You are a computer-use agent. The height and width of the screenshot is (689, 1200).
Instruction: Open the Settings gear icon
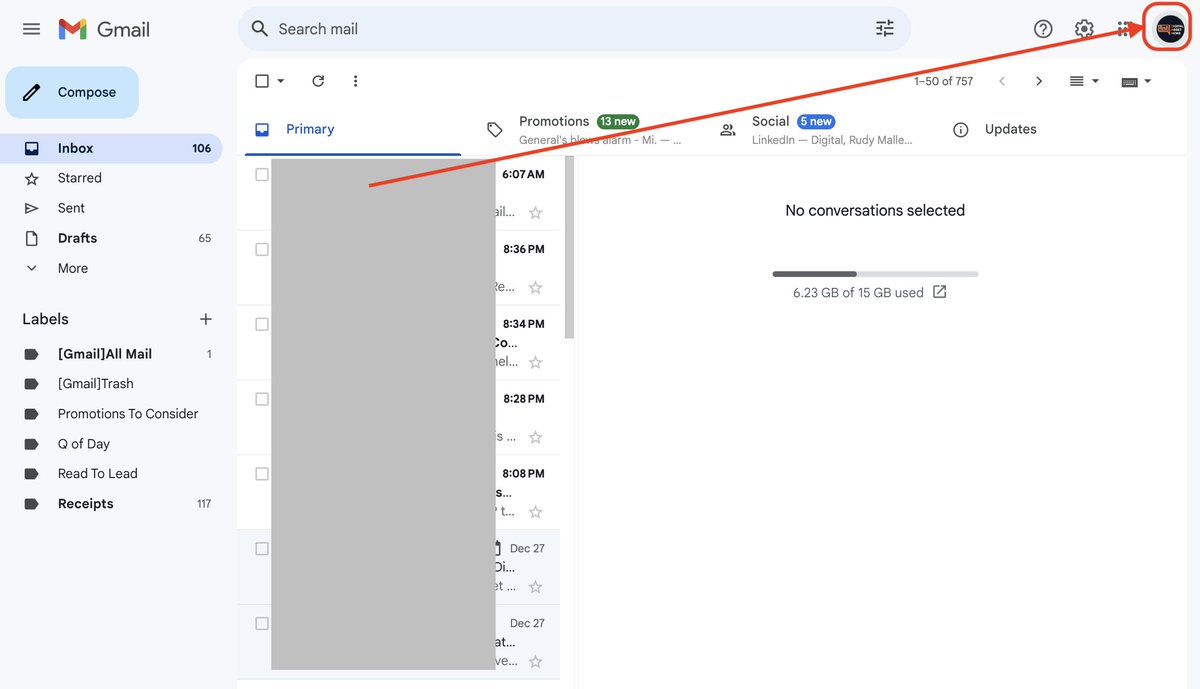(1084, 29)
